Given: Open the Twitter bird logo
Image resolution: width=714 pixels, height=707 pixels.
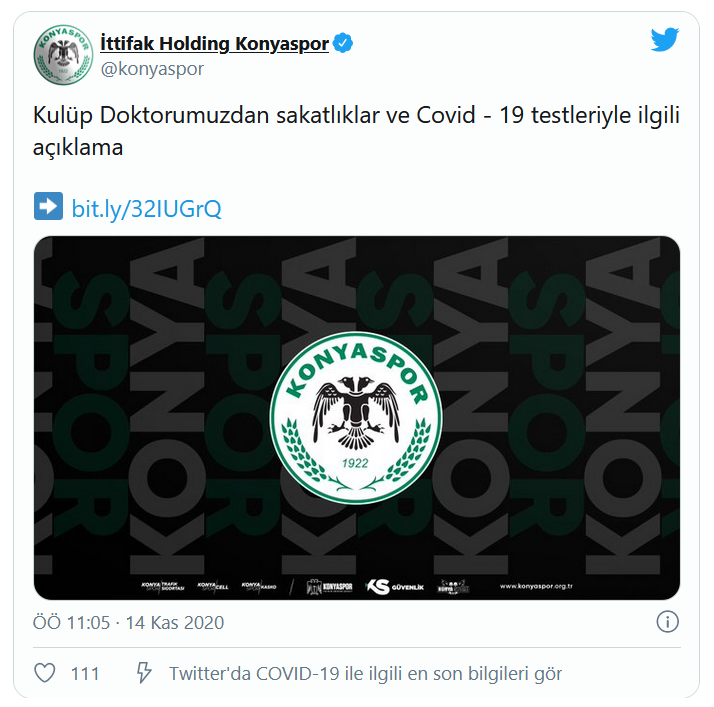Looking at the screenshot, I should [x=664, y=40].
